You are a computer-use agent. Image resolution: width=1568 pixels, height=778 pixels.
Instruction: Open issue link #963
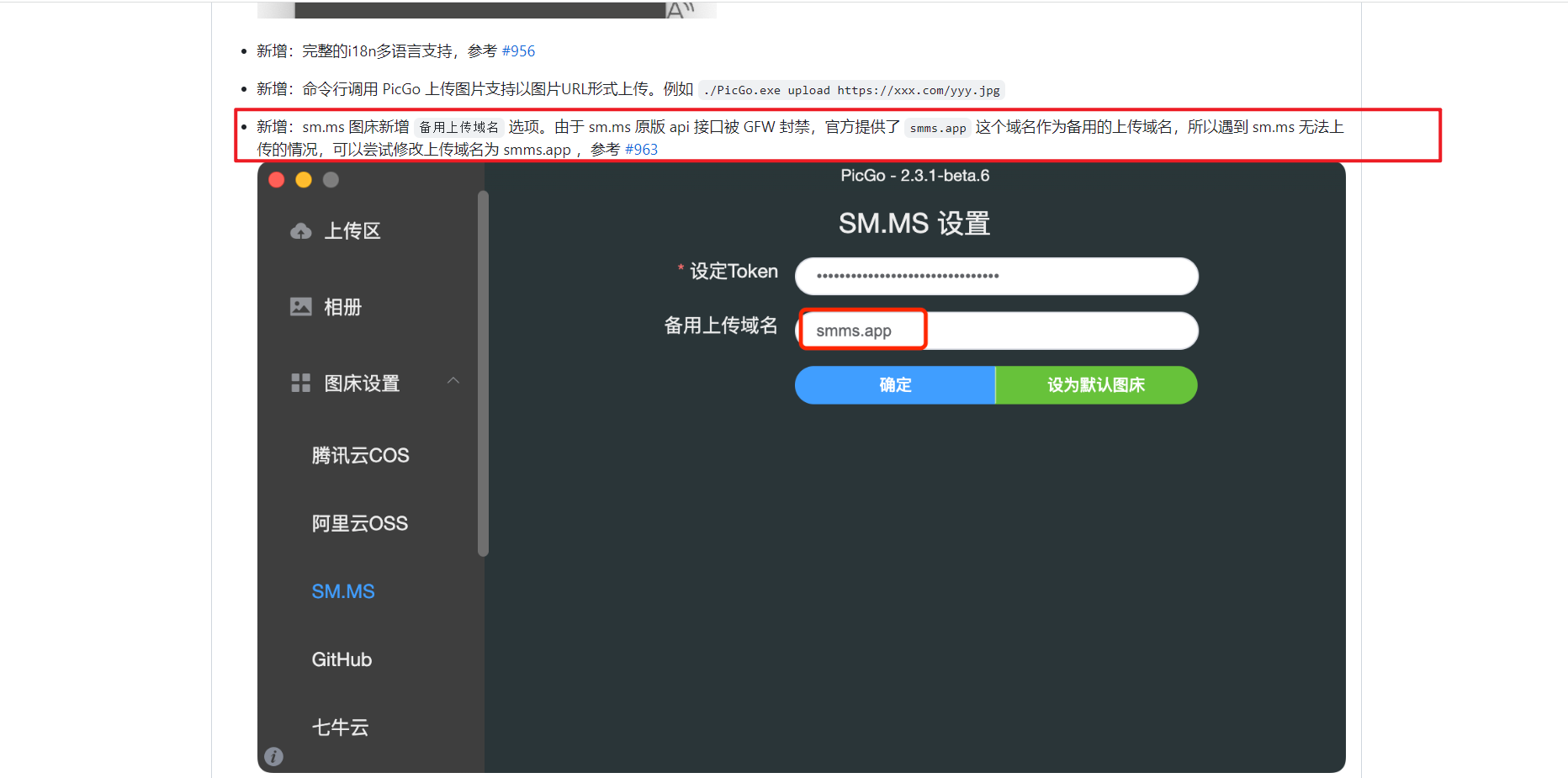[x=641, y=150]
